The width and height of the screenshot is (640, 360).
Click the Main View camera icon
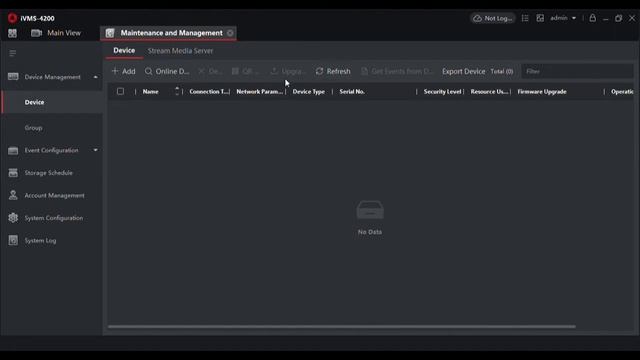point(36,33)
